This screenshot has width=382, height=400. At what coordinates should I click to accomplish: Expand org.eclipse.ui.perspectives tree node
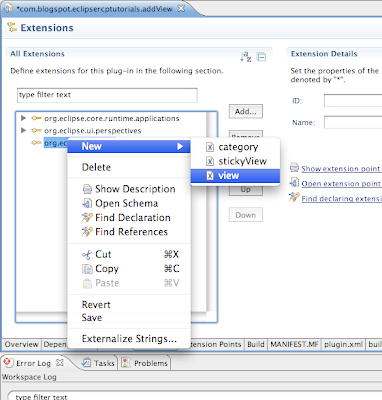(23, 130)
